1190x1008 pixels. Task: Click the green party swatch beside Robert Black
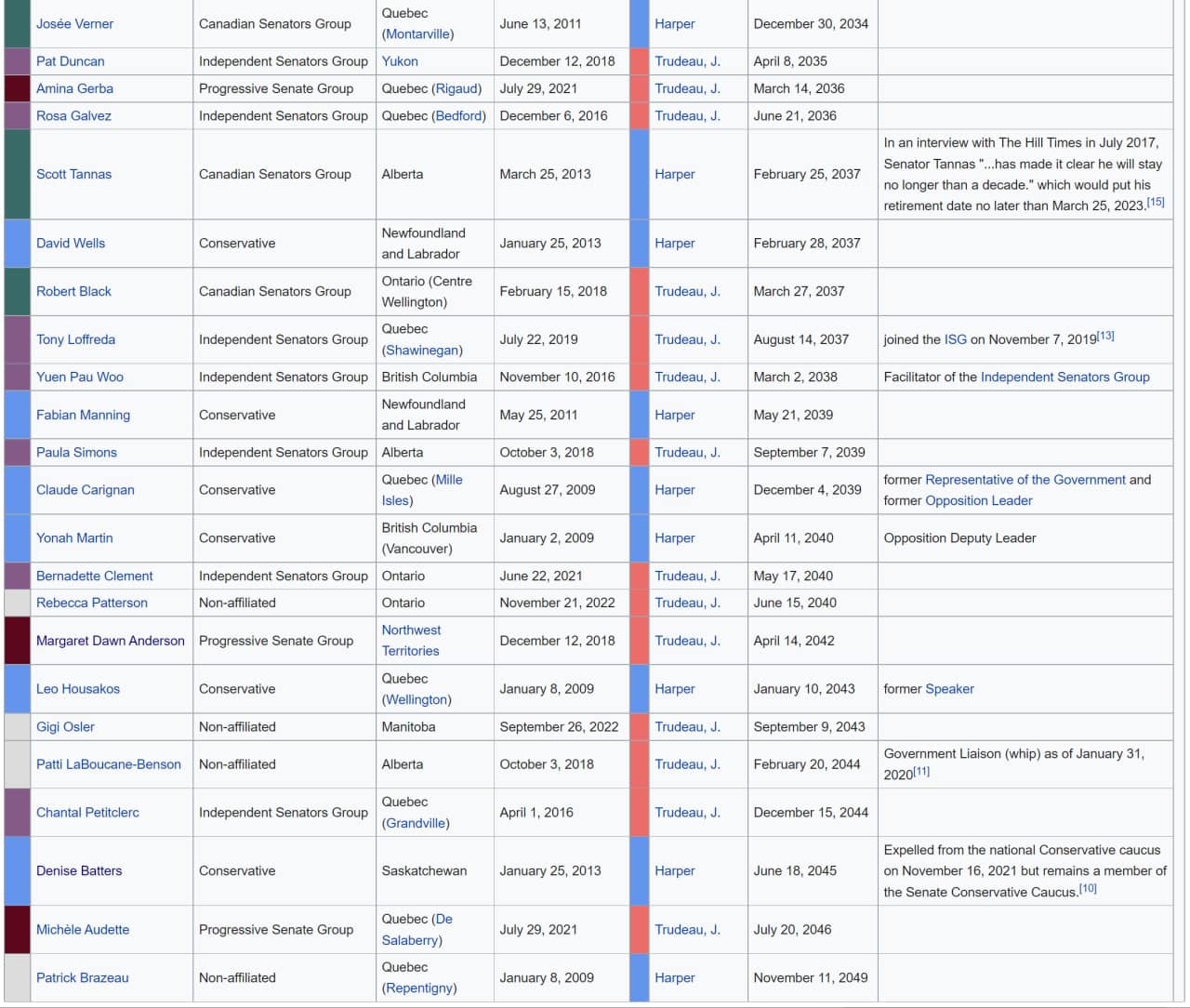click(x=18, y=292)
